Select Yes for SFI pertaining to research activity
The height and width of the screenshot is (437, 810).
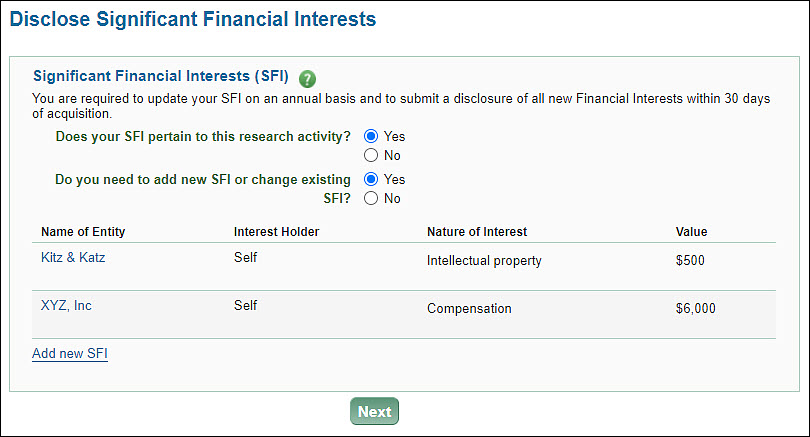point(371,136)
